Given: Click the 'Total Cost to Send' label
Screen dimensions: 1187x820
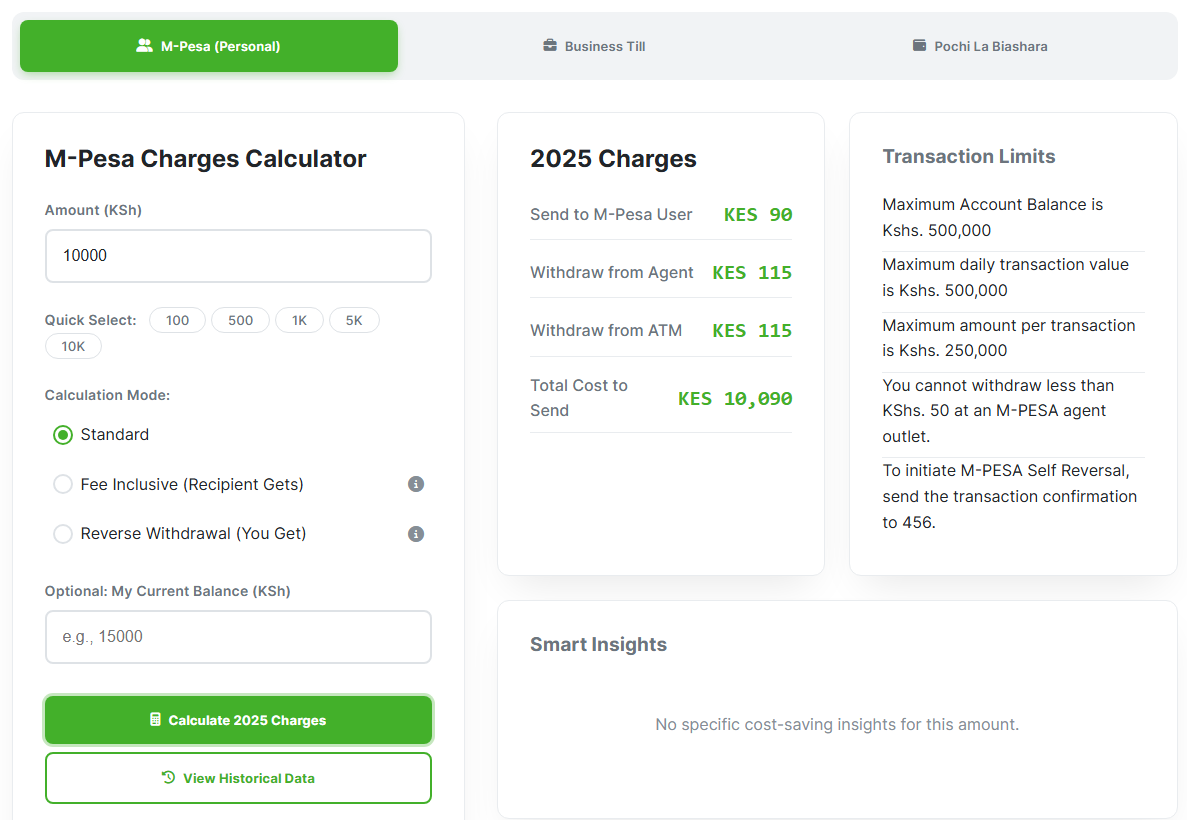Looking at the screenshot, I should point(579,398).
